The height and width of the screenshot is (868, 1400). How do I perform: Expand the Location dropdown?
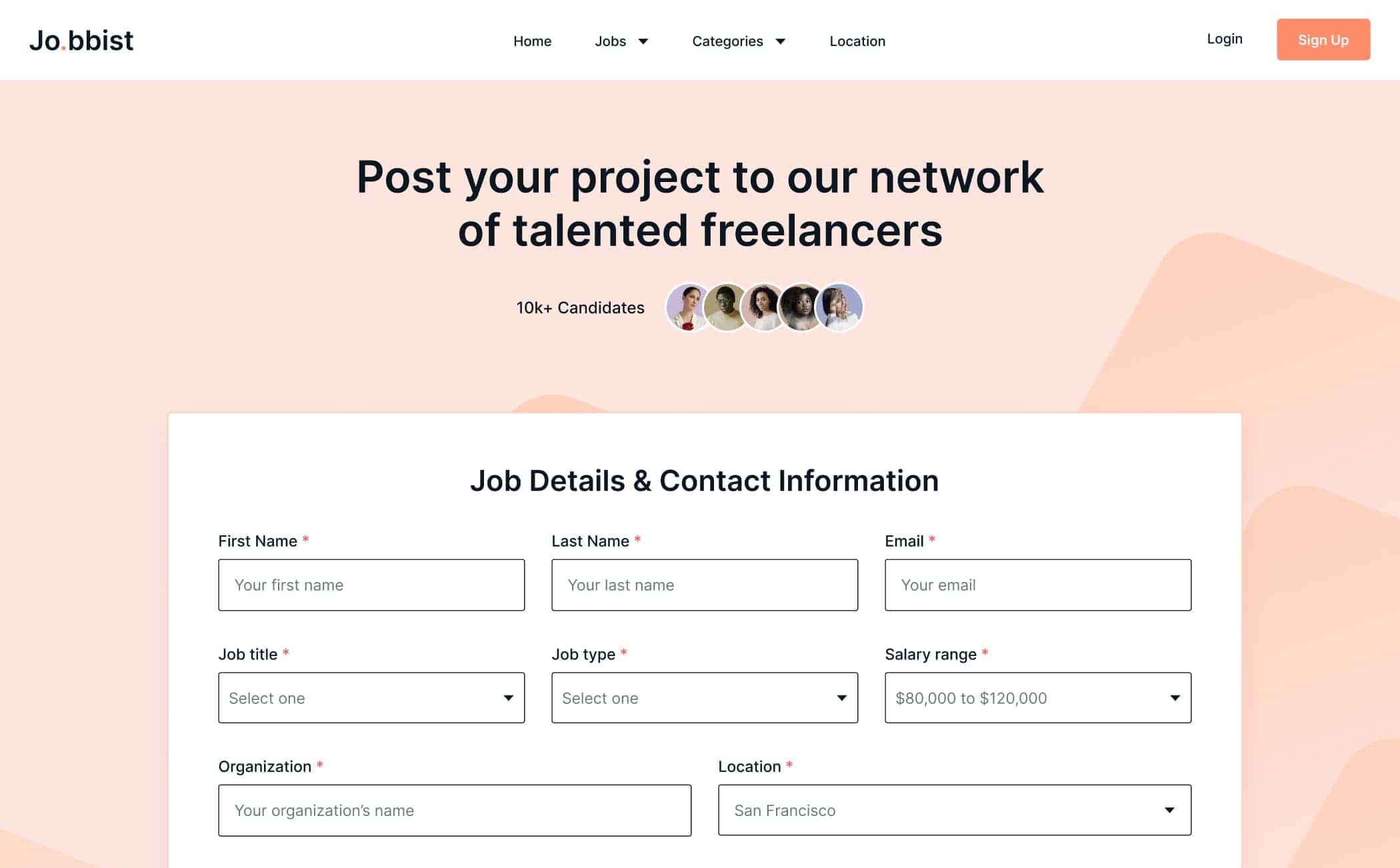tap(953, 810)
